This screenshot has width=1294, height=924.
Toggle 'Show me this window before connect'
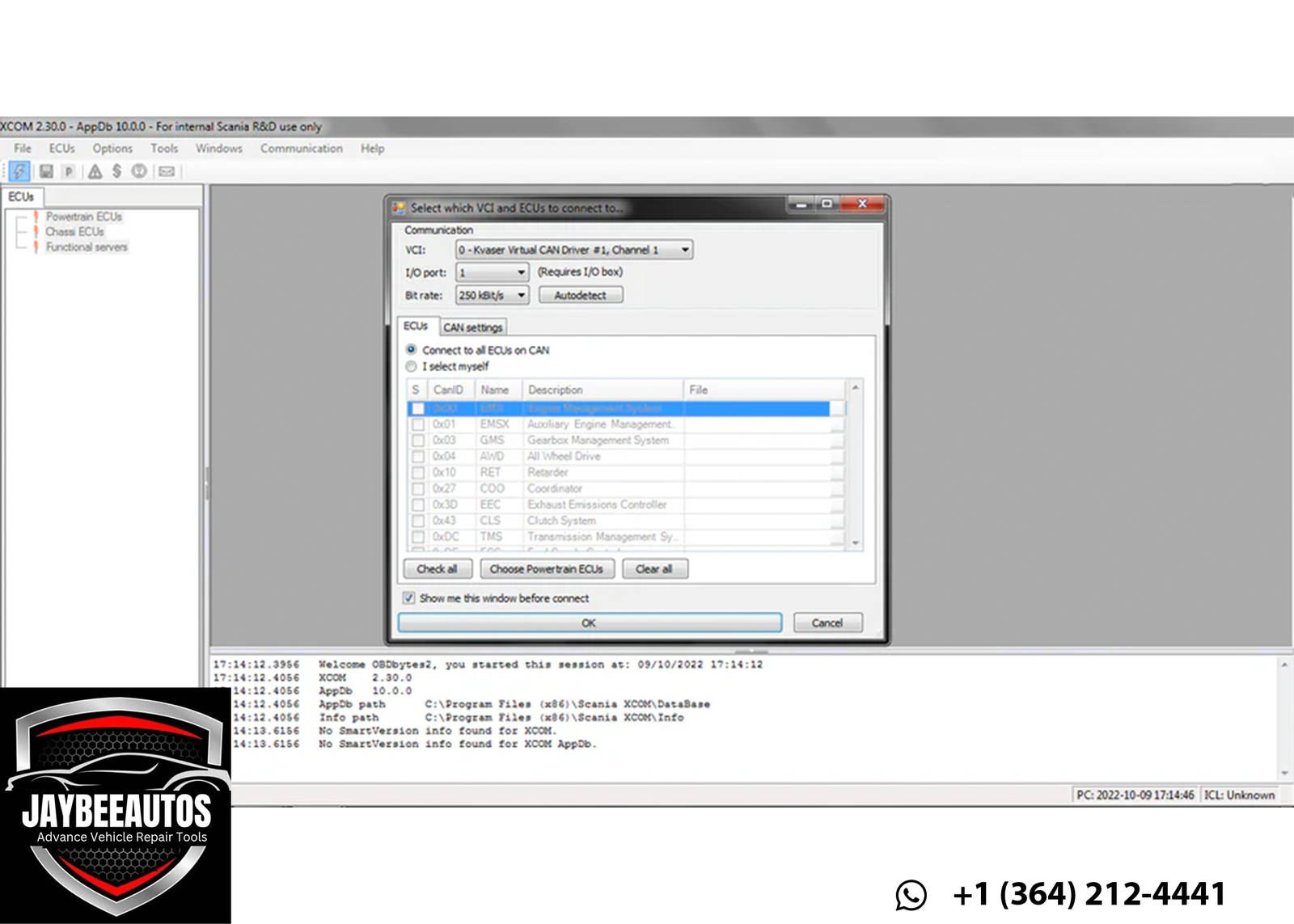[x=409, y=598]
